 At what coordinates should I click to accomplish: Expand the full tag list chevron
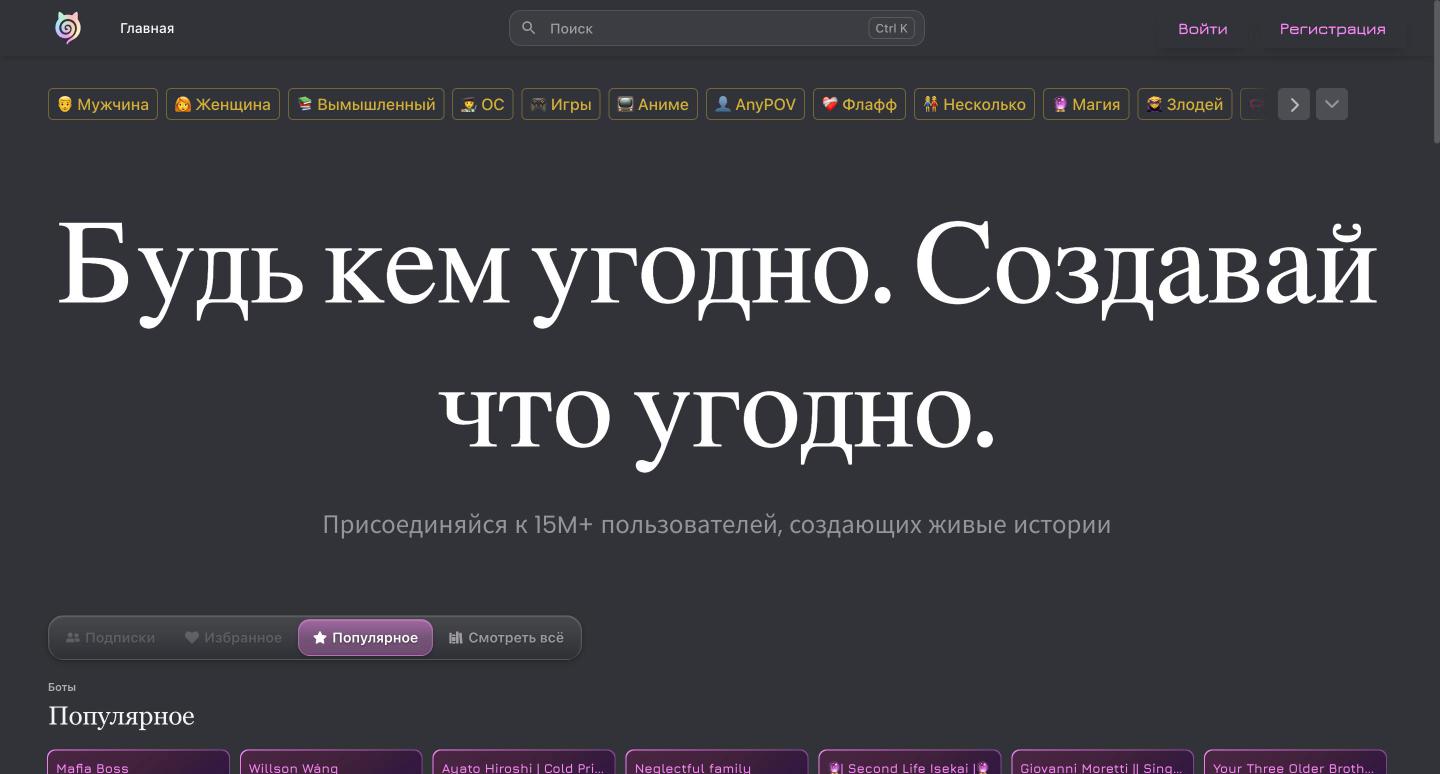(x=1332, y=104)
